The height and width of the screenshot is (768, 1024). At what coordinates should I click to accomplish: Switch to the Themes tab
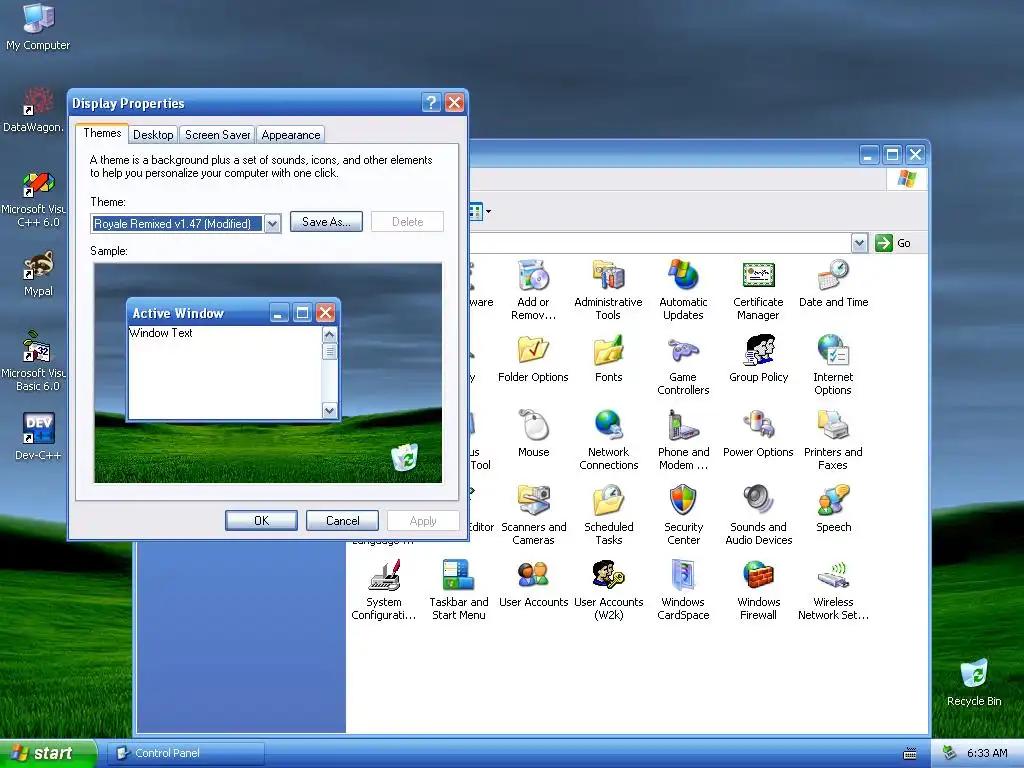click(102, 133)
